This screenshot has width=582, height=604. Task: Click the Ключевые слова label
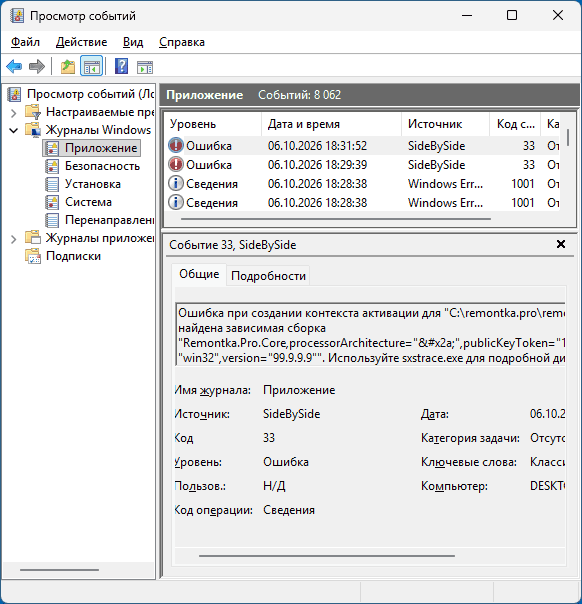(469, 461)
